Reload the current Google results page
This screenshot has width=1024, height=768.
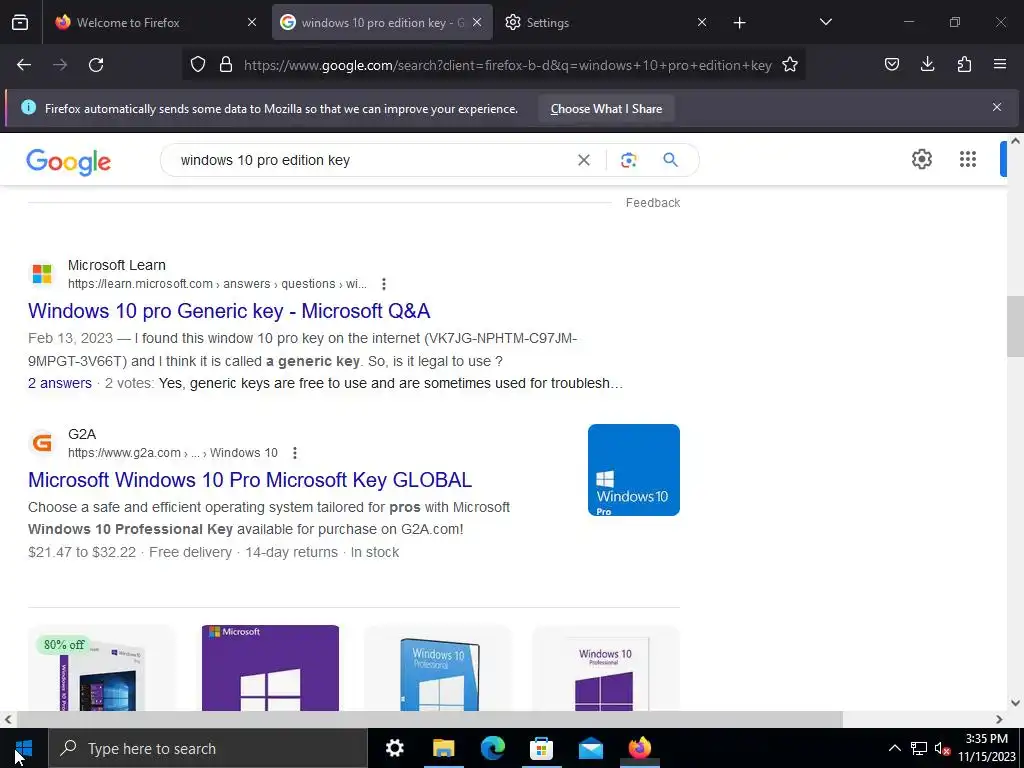96,65
